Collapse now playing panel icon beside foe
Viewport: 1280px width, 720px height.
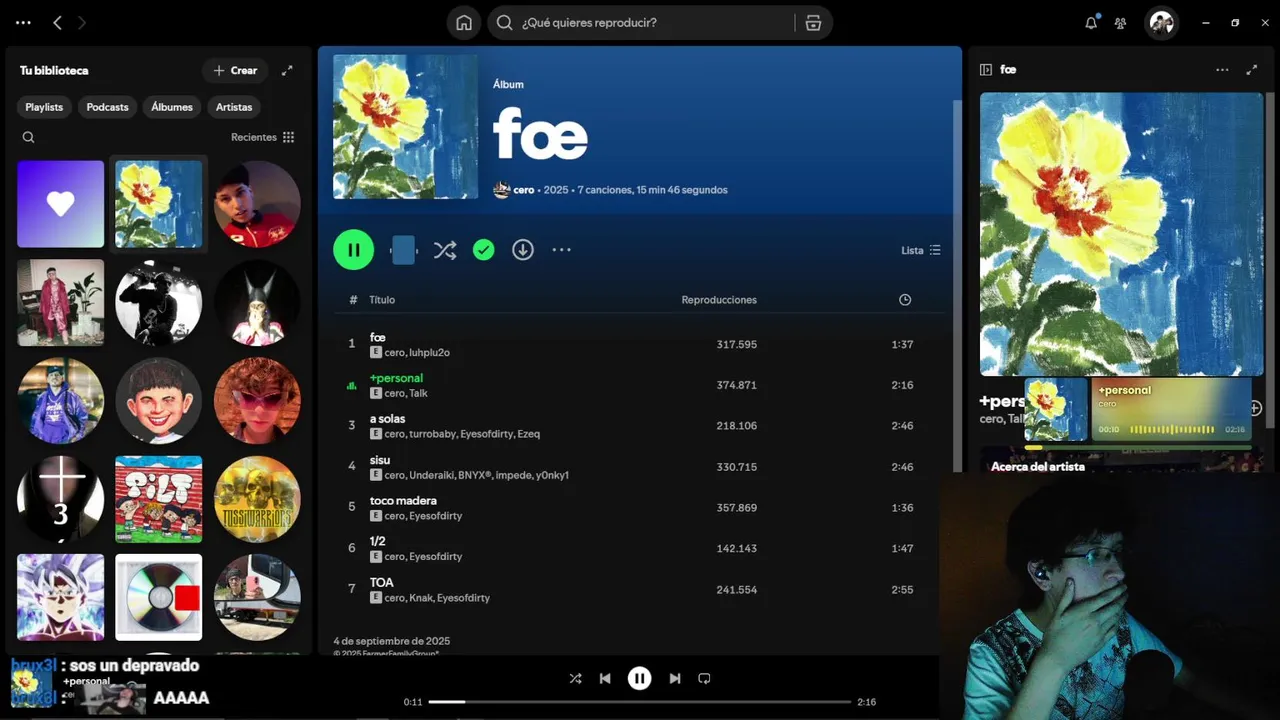point(986,70)
